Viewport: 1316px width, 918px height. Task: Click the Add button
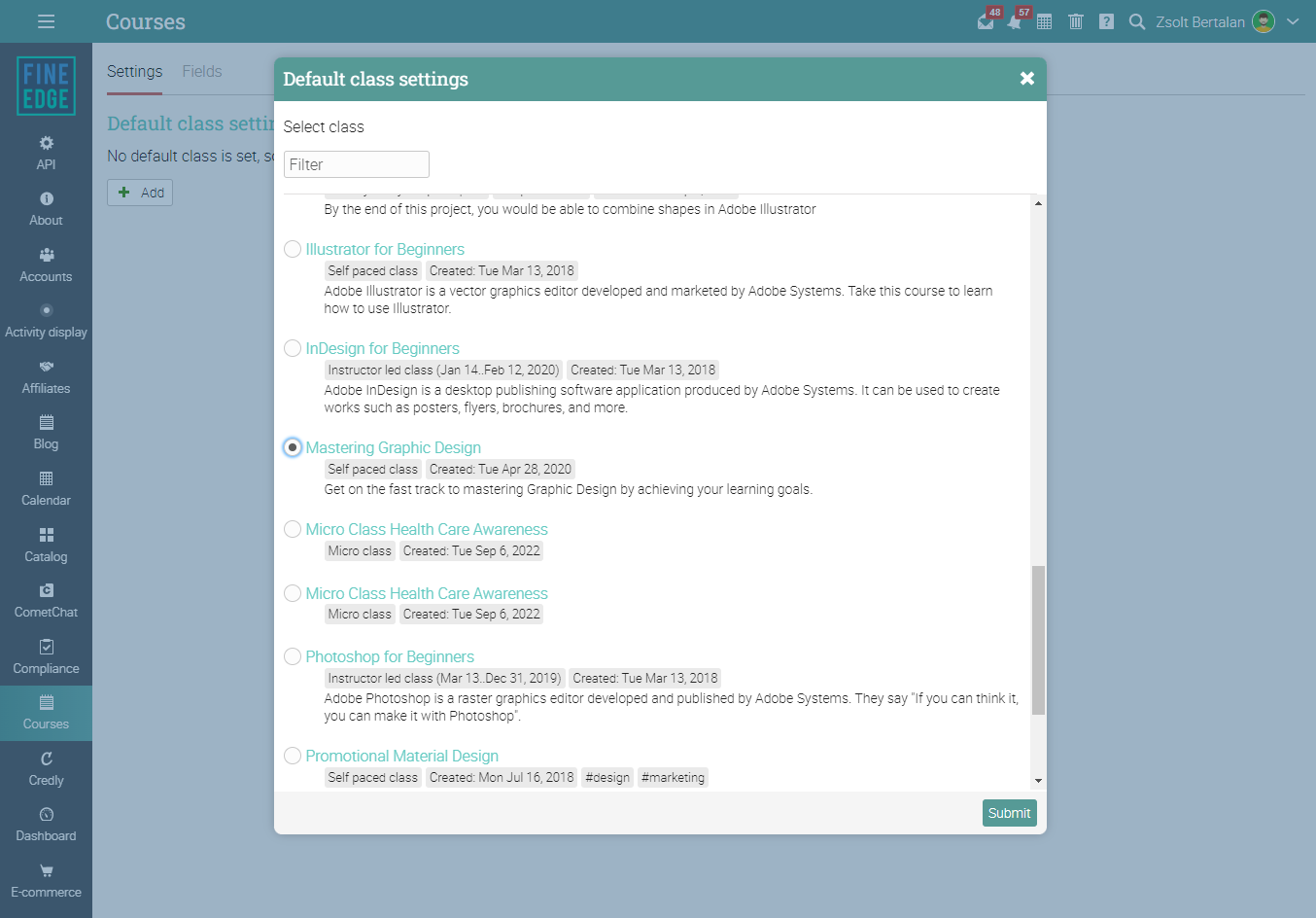pyautogui.click(x=140, y=193)
